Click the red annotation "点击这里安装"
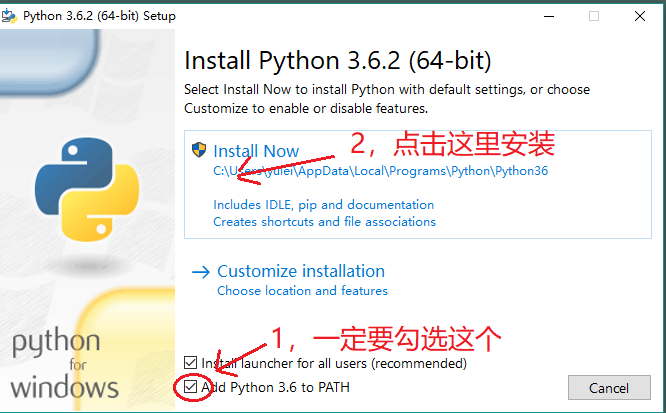The height and width of the screenshot is (413, 666). [474, 144]
